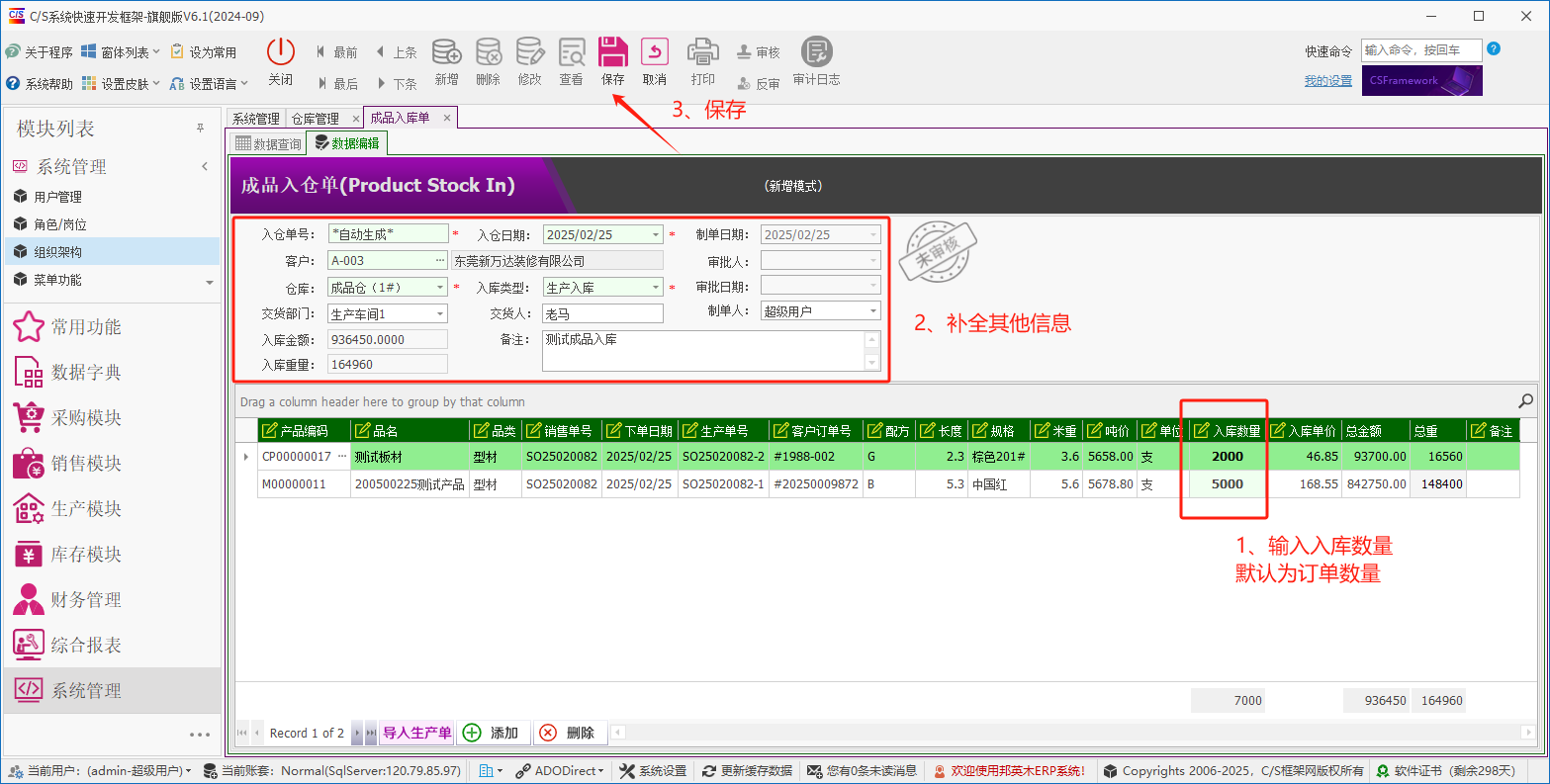The height and width of the screenshot is (784, 1550).
Task: Click the blue help icon beside command box
Action: (x=1494, y=48)
